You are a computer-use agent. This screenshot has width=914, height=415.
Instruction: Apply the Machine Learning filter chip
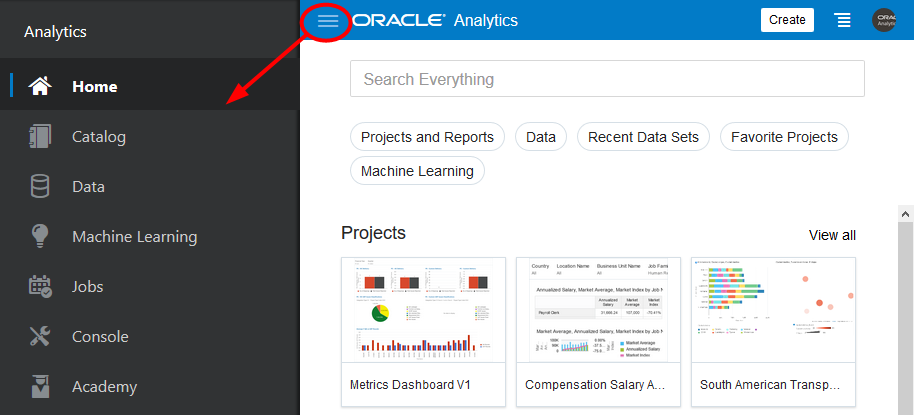point(417,171)
